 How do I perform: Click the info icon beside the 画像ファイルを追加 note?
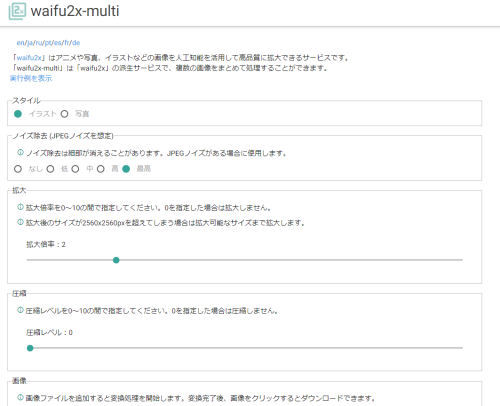pyautogui.click(x=20, y=397)
